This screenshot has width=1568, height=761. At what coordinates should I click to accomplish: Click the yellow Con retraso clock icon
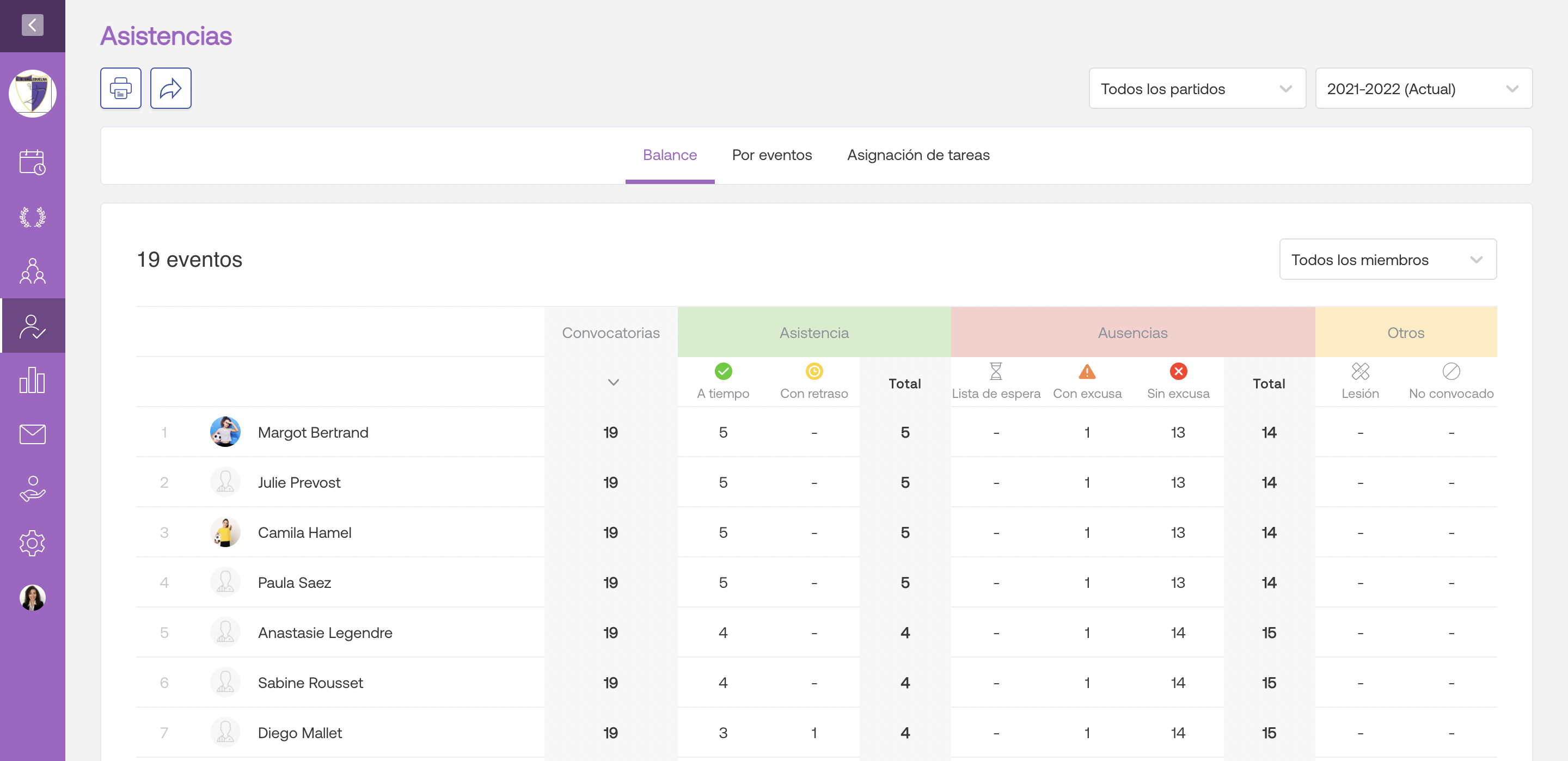pos(814,371)
